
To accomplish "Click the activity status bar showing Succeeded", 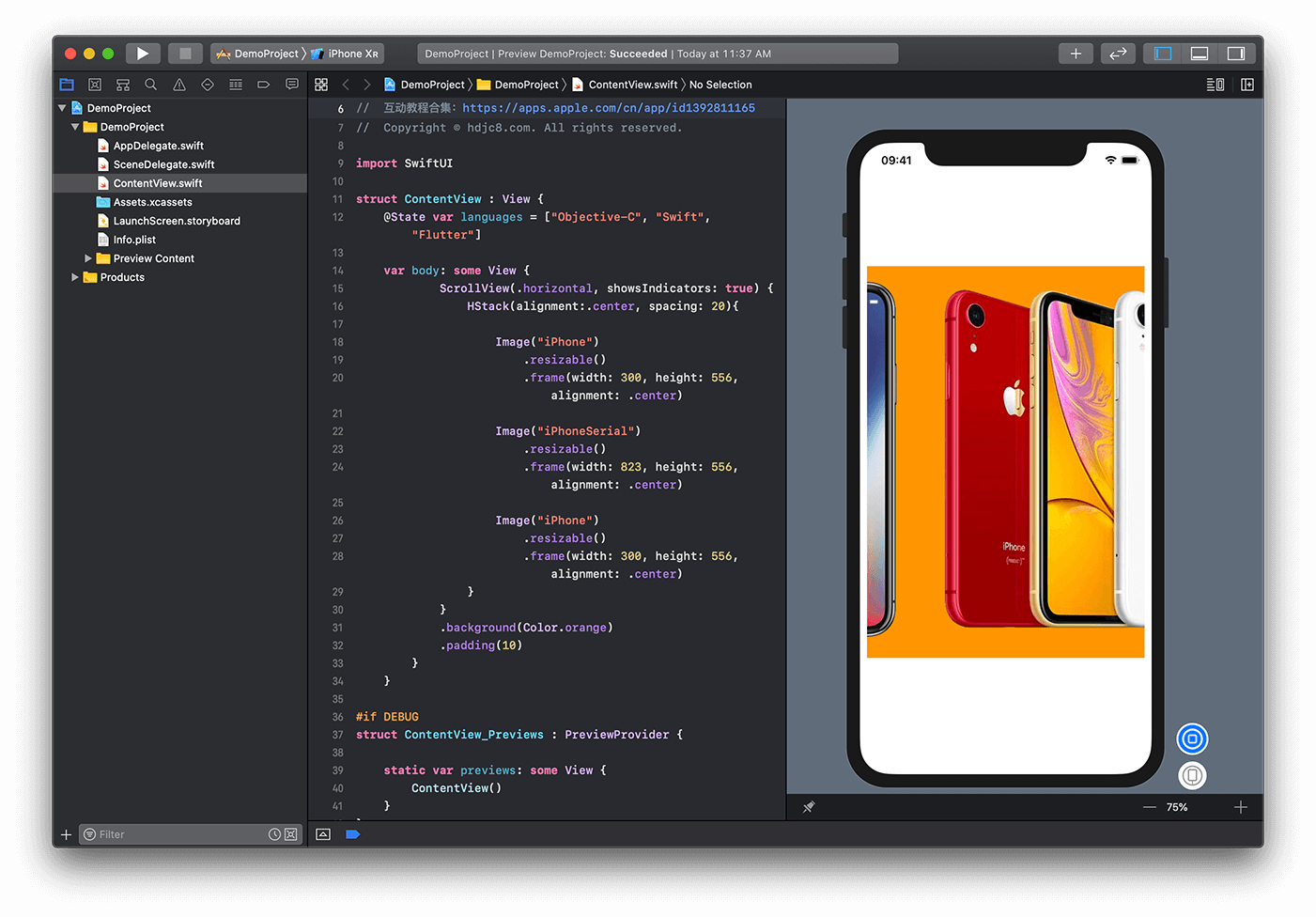I will [x=657, y=54].
